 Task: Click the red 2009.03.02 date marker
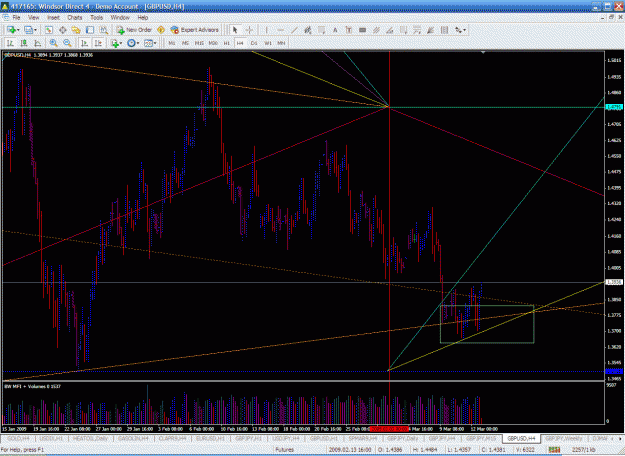pyautogui.click(x=389, y=429)
